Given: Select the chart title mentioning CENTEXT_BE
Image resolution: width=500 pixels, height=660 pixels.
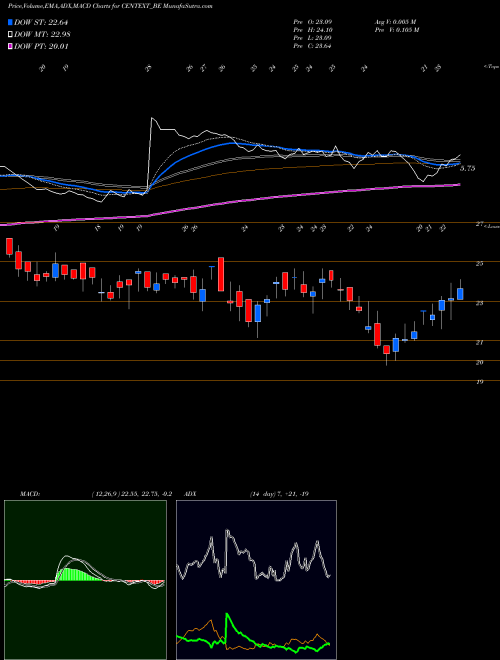Looking at the screenshot, I should [x=110, y=7].
